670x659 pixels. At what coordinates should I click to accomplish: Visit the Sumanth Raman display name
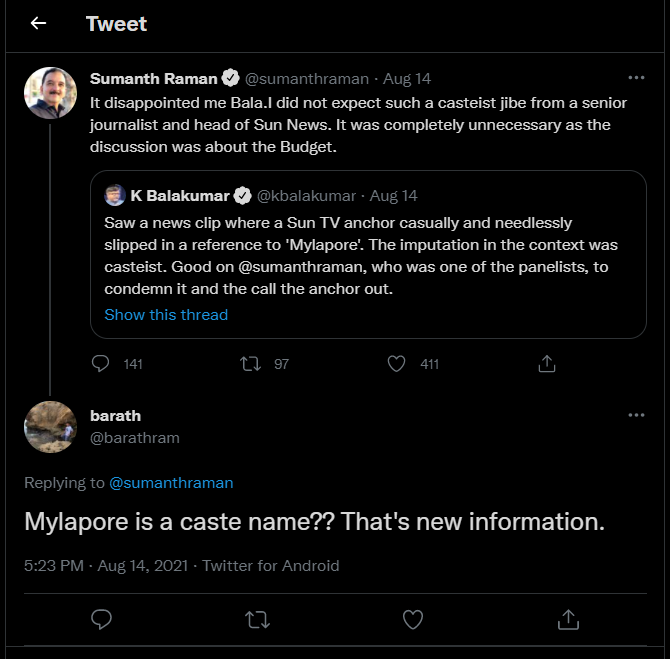153,78
